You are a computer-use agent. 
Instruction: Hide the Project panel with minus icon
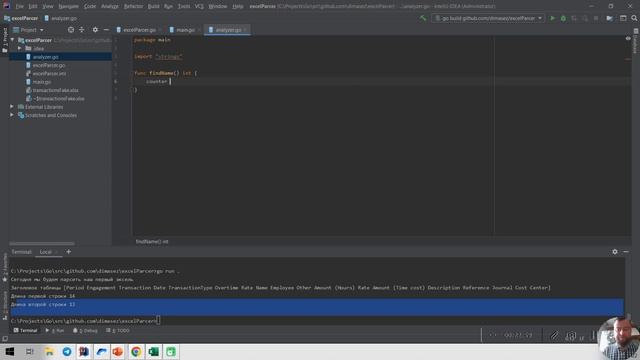106,30
